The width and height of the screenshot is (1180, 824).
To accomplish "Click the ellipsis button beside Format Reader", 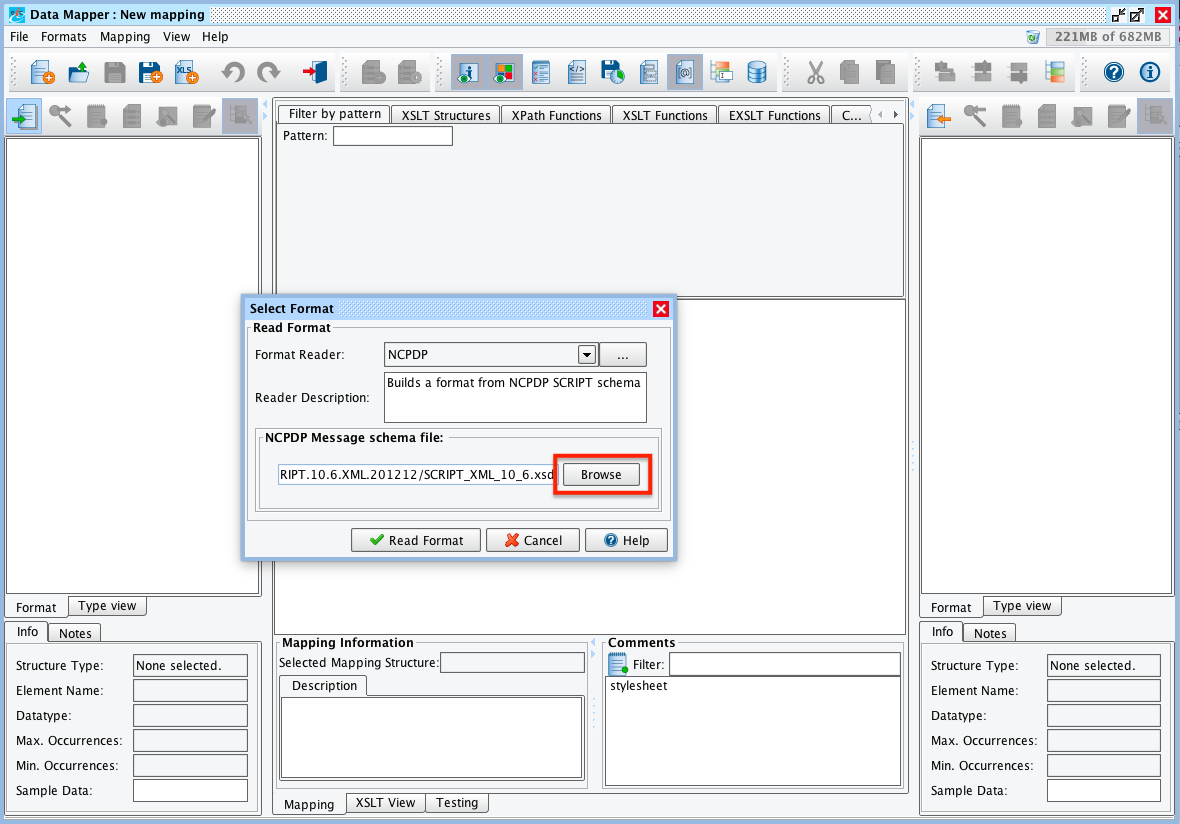I will 622,354.
